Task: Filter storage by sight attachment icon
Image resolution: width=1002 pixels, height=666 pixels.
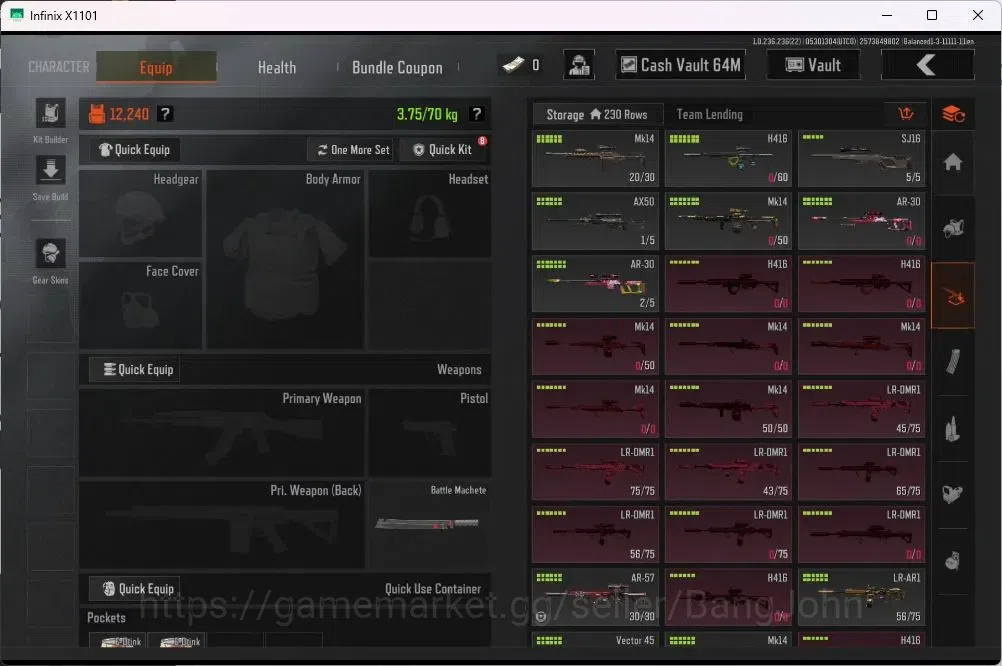Action: pos(953,494)
